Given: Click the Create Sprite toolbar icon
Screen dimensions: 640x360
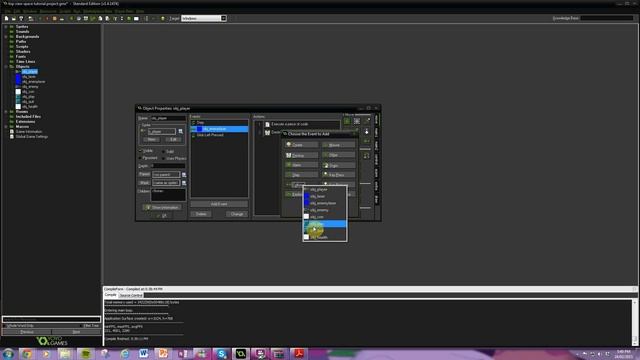Looking at the screenshot, I should point(71,18).
